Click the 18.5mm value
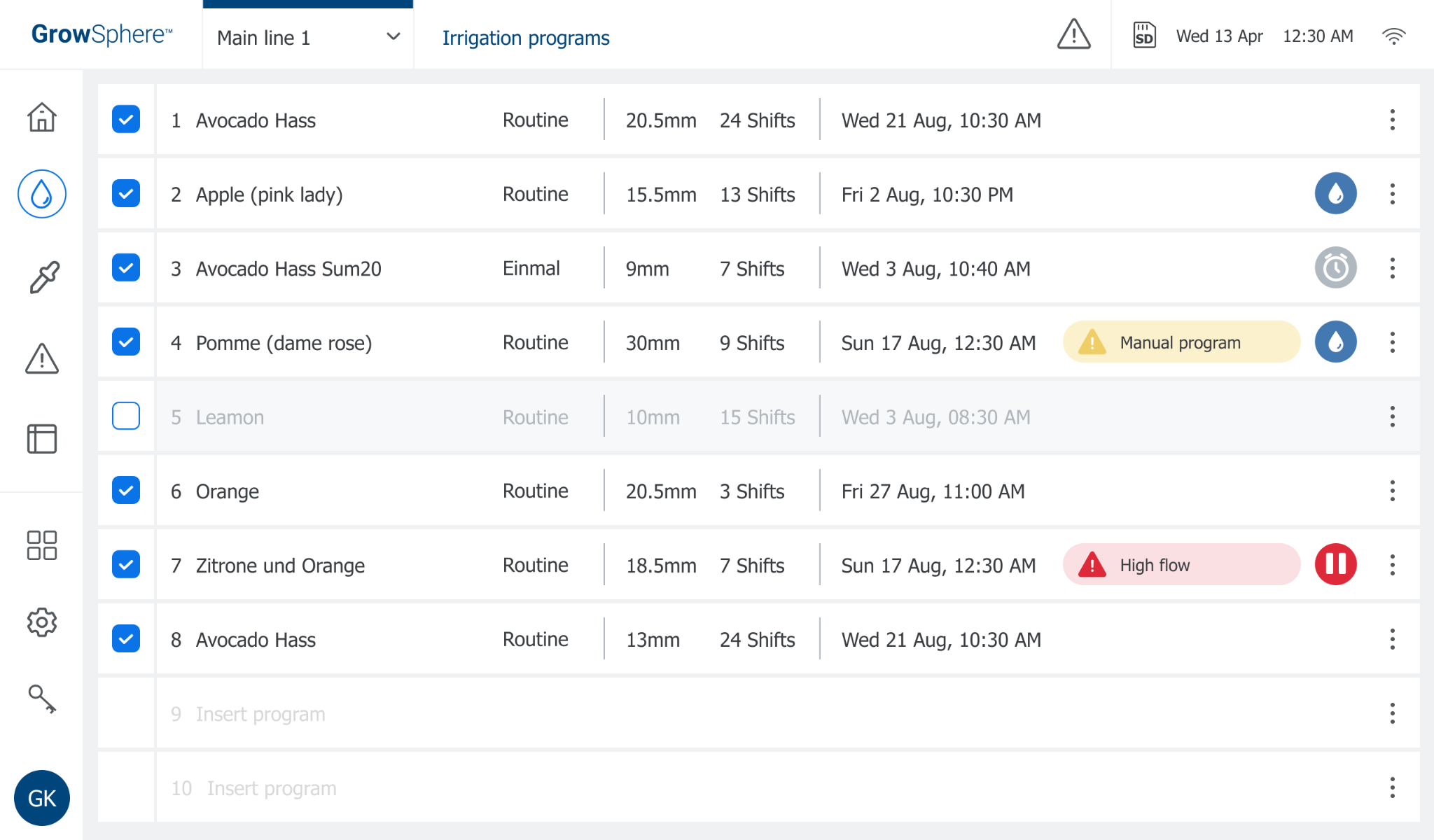The height and width of the screenshot is (840, 1434). [x=661, y=566]
